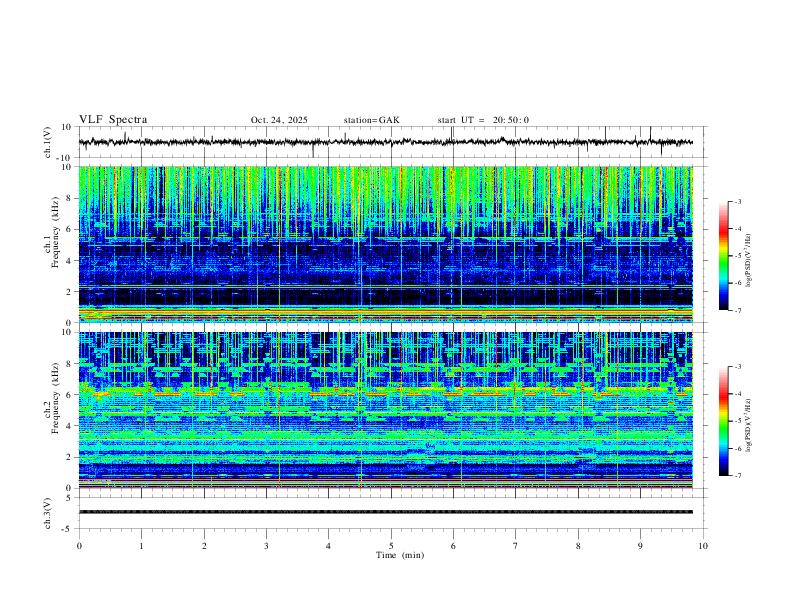Viewport: 792px width, 612px height.
Task: Click the 'Time (min)' axis title
Action: tap(400, 555)
